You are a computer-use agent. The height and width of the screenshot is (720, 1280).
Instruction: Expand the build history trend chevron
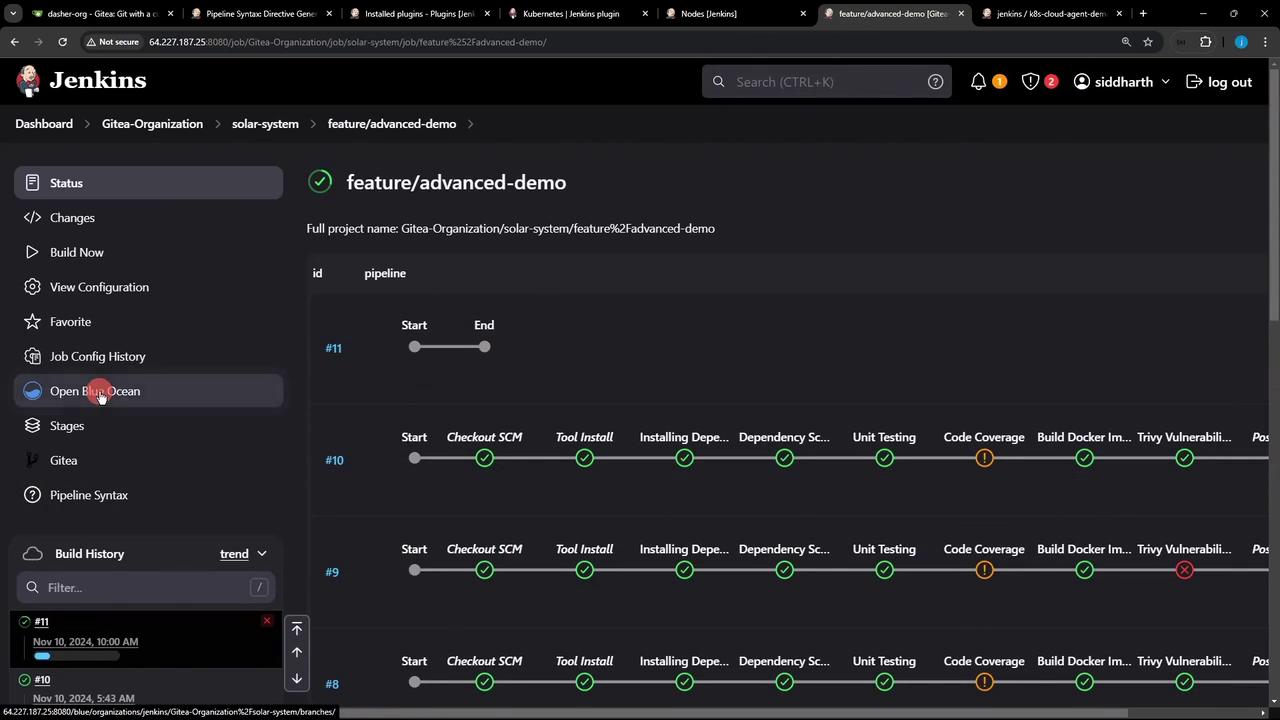(x=262, y=554)
